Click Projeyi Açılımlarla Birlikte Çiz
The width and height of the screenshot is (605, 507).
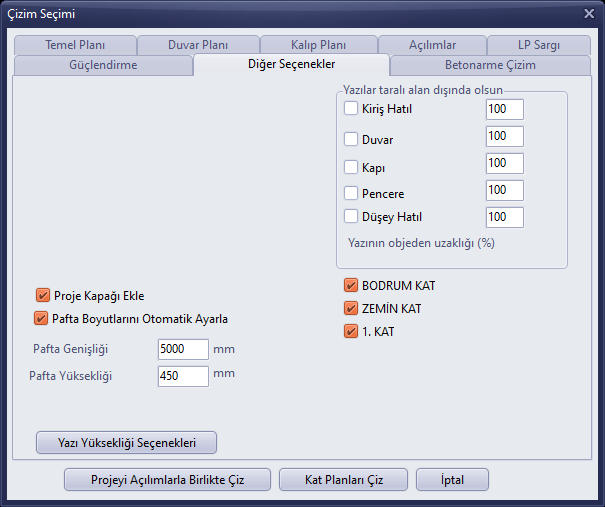point(167,480)
